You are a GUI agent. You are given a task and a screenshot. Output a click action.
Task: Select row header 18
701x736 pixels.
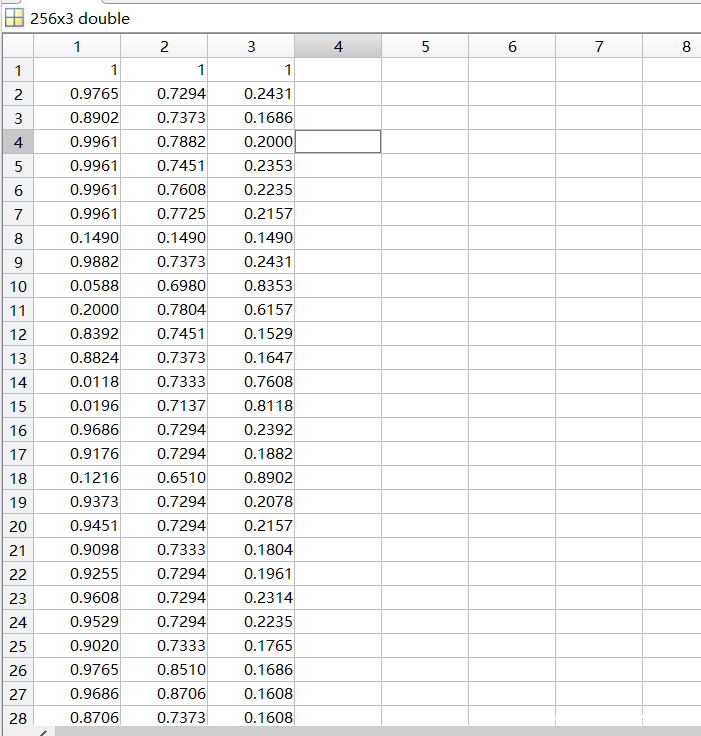point(17,478)
